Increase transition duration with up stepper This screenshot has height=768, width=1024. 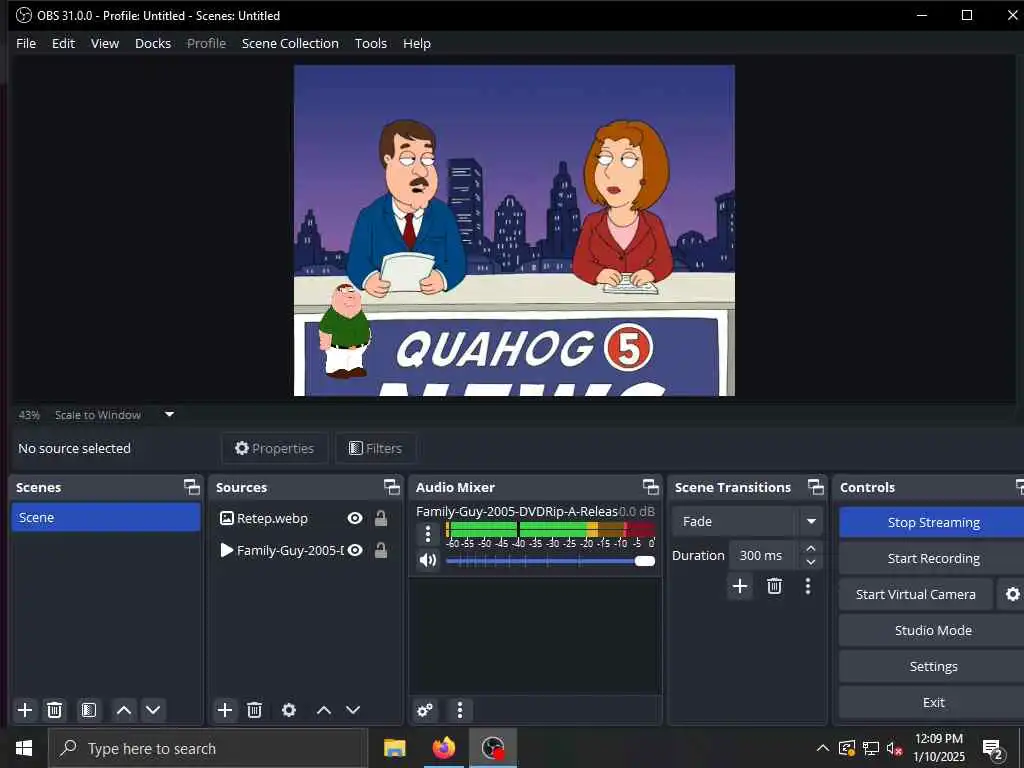pyautogui.click(x=810, y=549)
